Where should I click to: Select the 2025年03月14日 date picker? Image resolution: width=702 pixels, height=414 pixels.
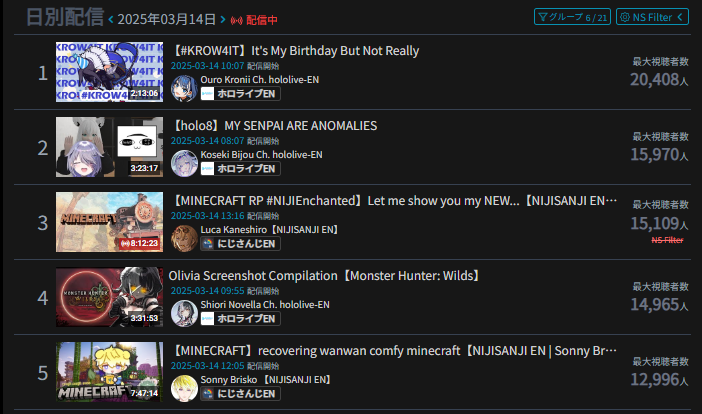tap(167, 19)
